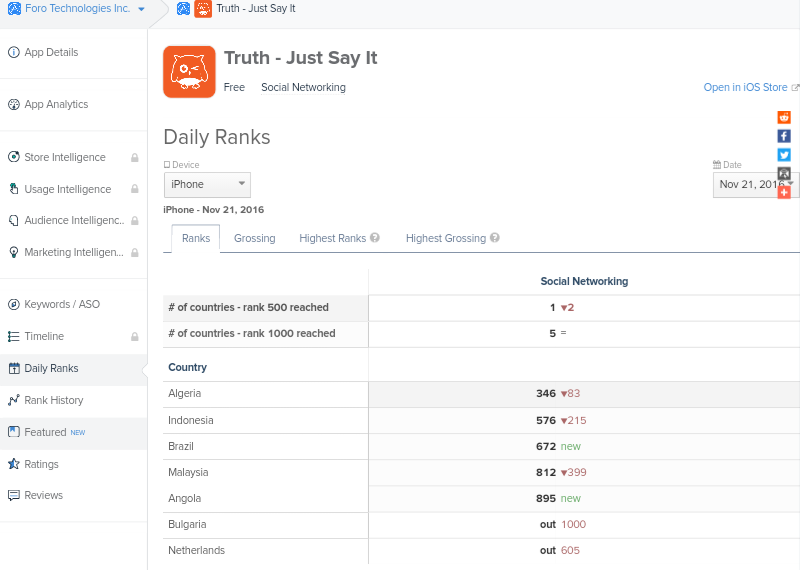
Task: Select the Ranks tab
Action: (196, 238)
